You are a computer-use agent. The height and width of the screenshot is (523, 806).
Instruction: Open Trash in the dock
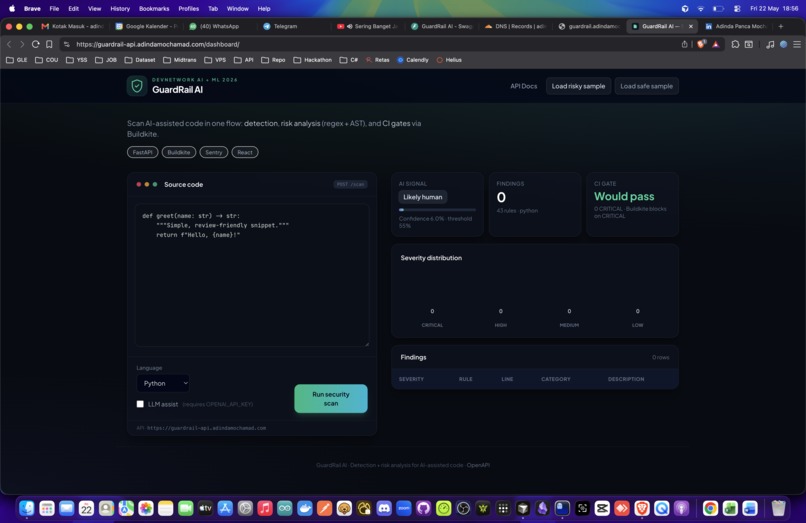[x=779, y=509]
